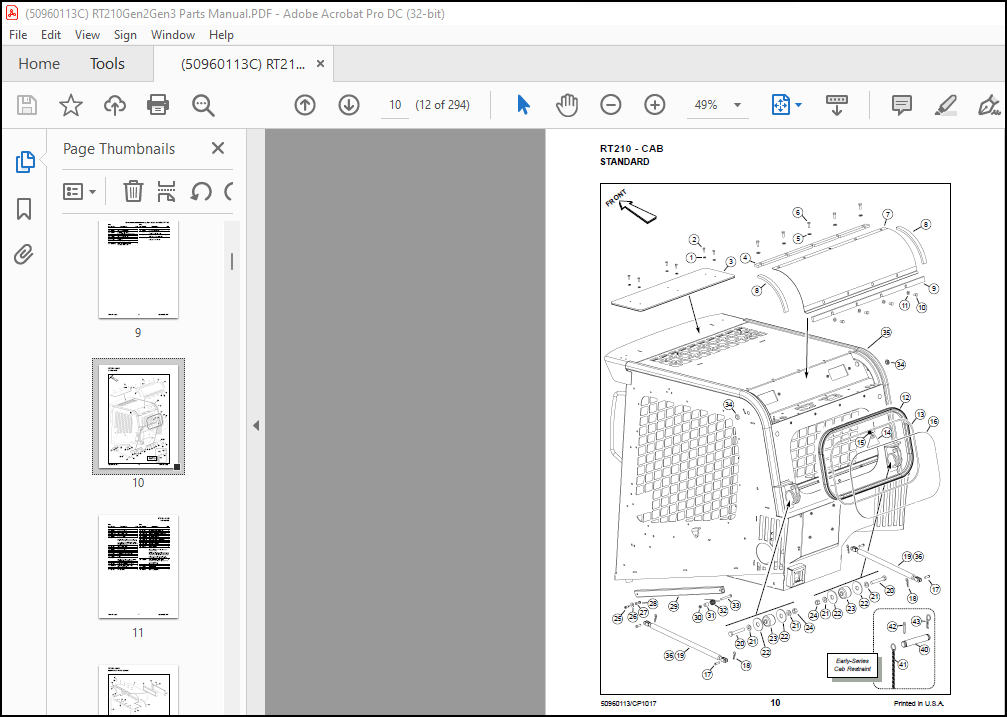Switch to the Home tab
Screen dimensions: 1007x717
pos(39,64)
